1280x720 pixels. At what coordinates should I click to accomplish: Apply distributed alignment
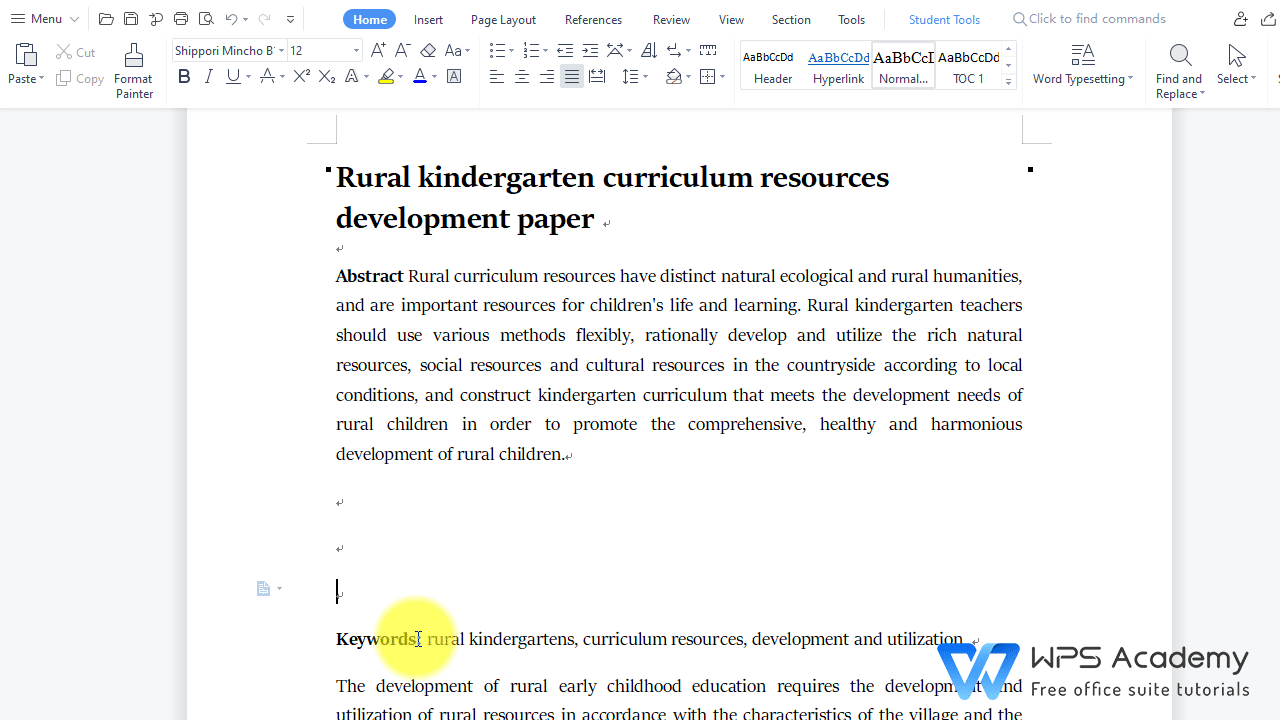point(597,77)
